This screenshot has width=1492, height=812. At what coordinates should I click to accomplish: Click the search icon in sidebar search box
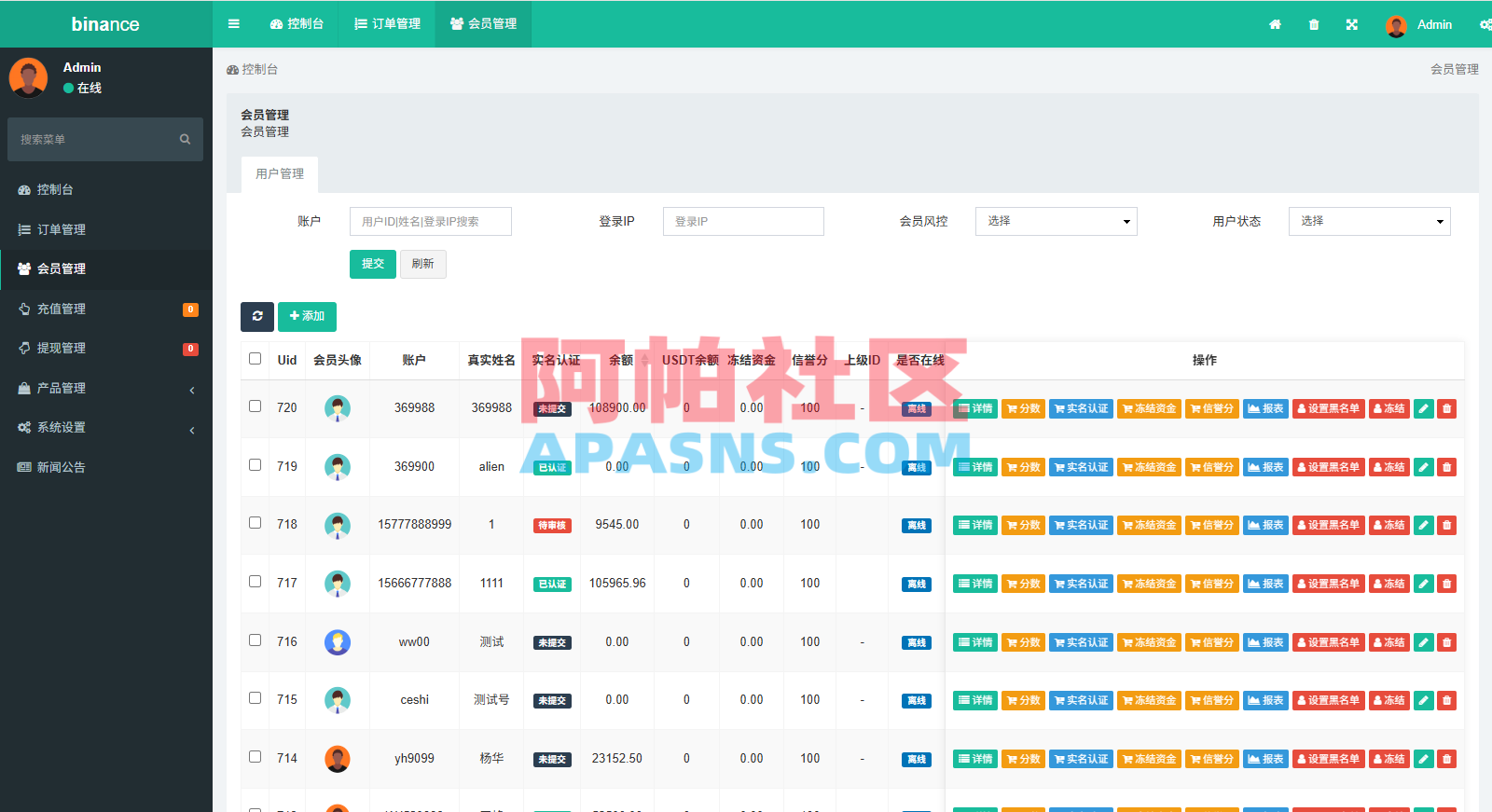coord(185,139)
